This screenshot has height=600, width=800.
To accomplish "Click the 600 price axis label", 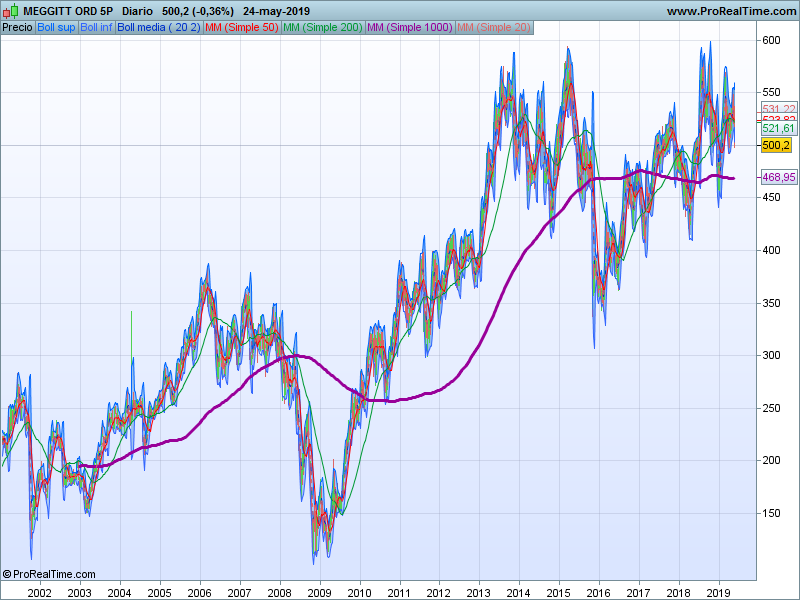I will (771, 40).
